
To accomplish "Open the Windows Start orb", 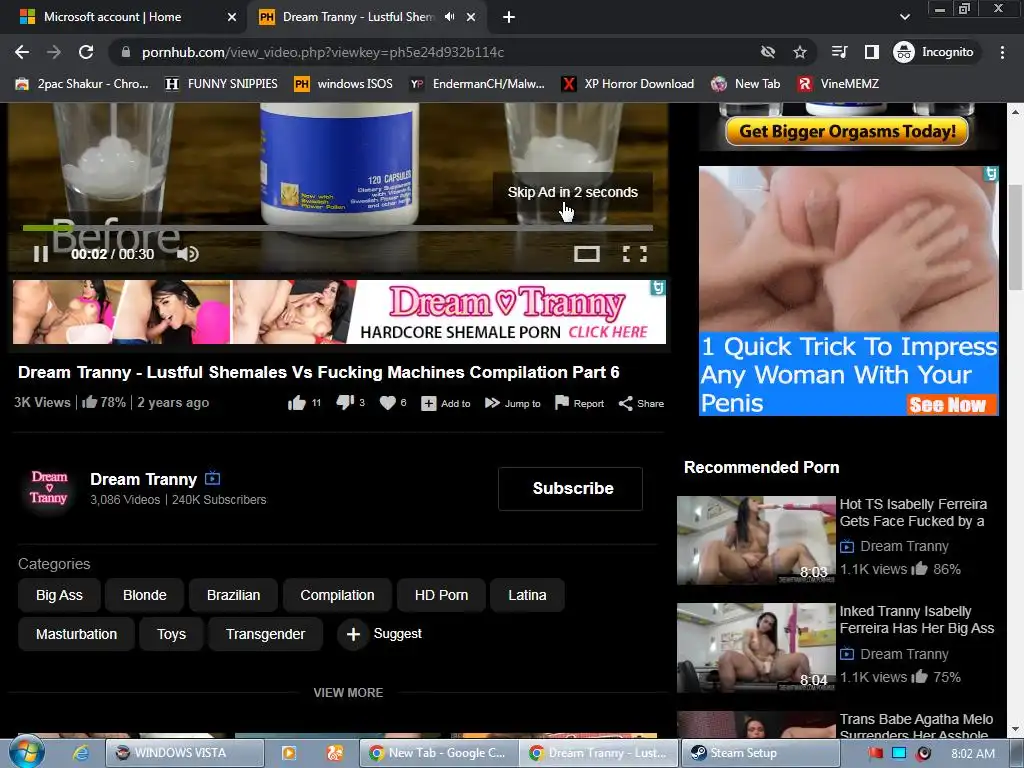I will 27,752.
